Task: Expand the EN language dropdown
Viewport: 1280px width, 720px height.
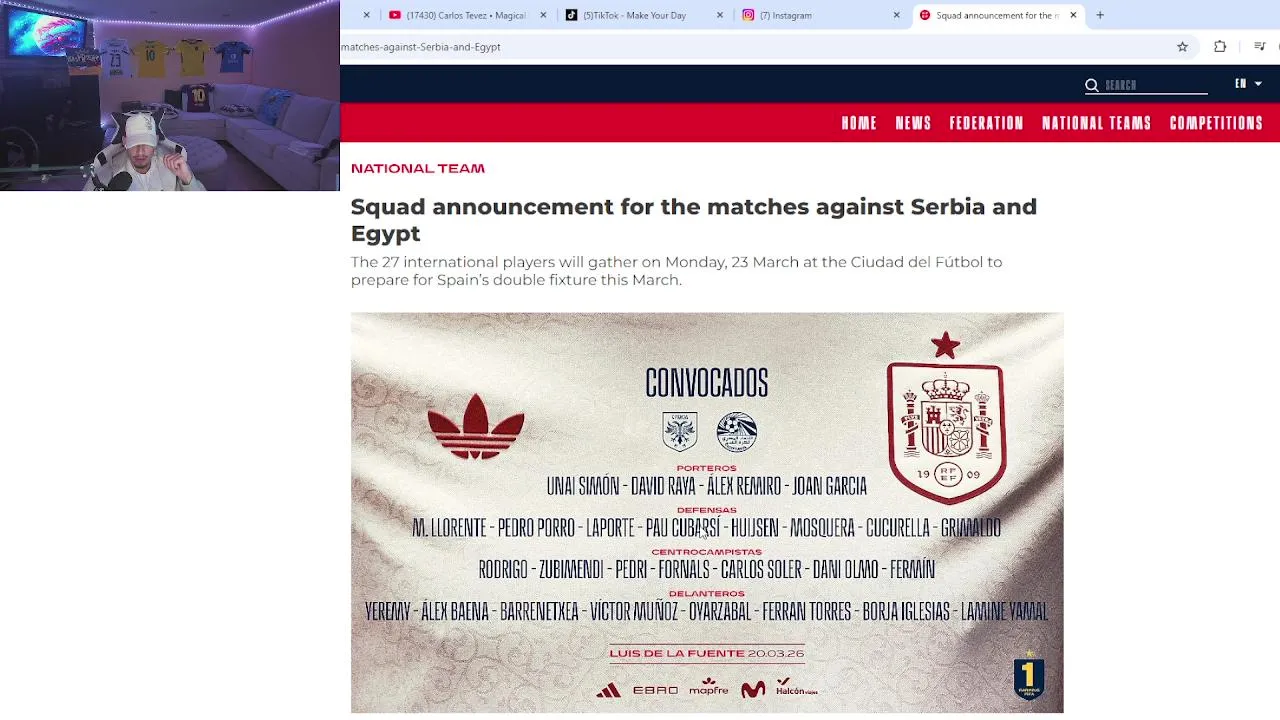Action: (x=1248, y=84)
